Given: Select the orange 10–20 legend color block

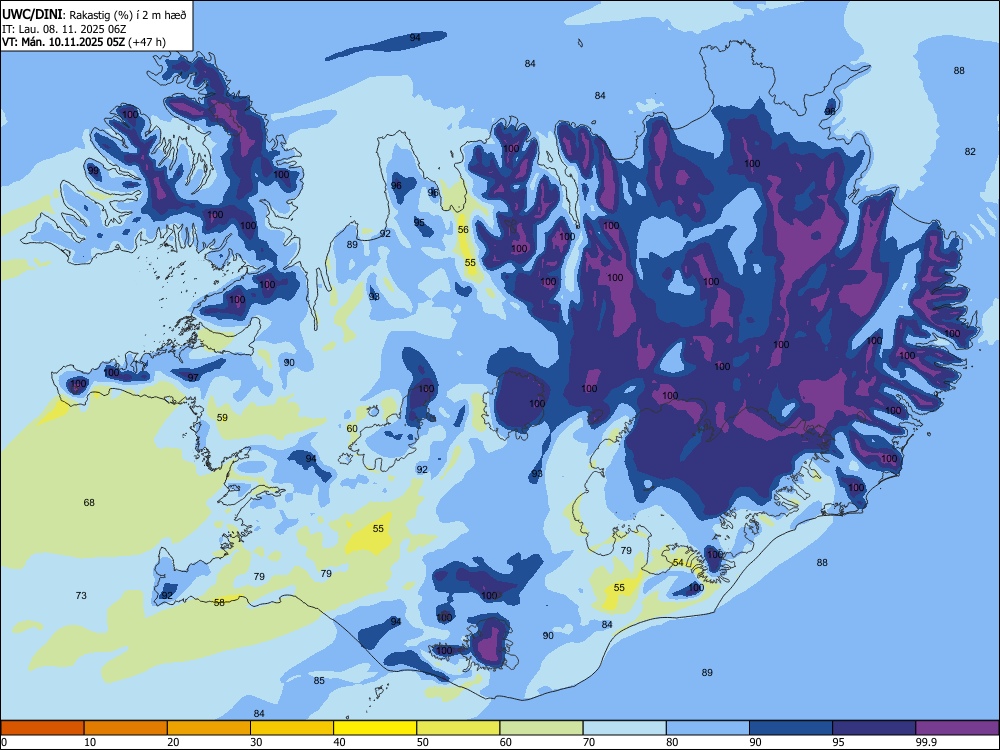Looking at the screenshot, I should point(126,728).
